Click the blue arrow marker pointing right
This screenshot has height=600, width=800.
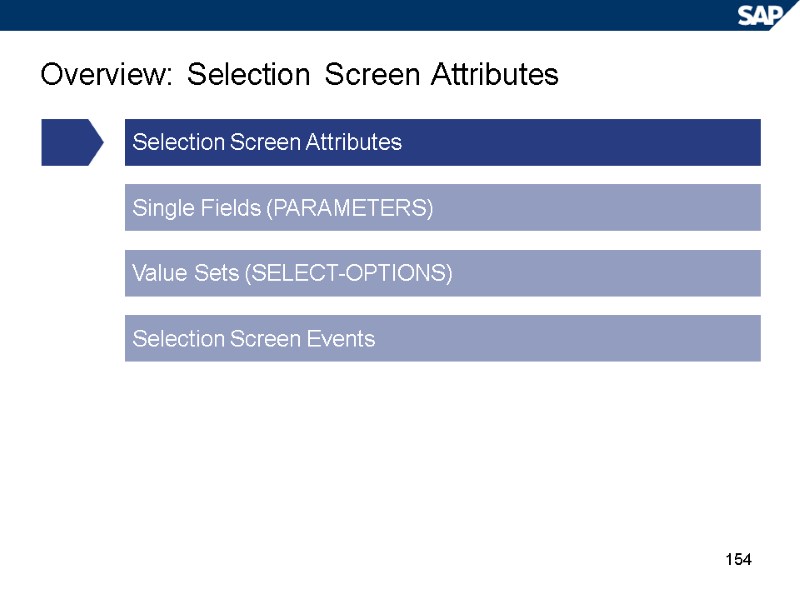[71, 142]
